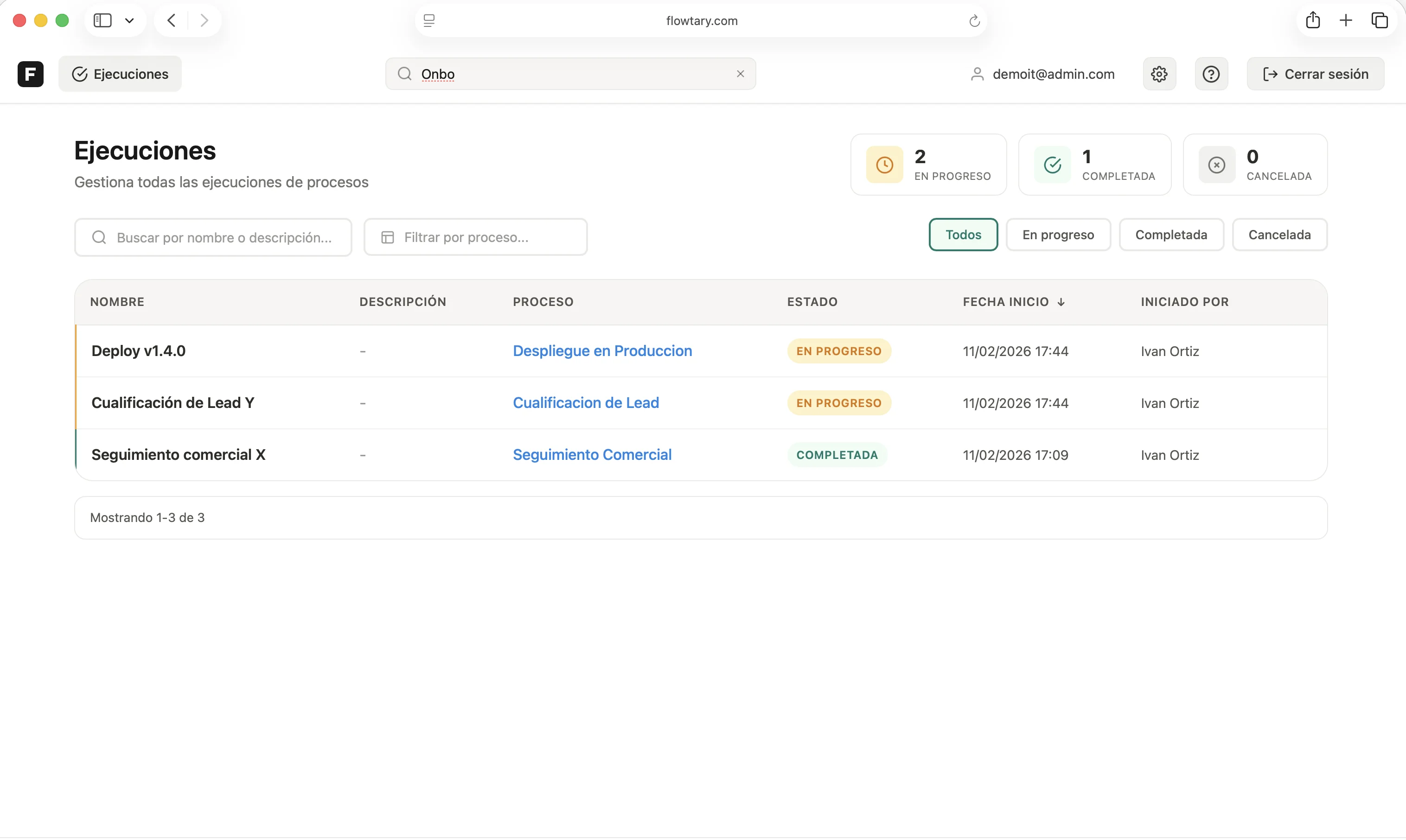Click the X circle icon in Cancelada card
The height and width of the screenshot is (840, 1406).
pyautogui.click(x=1216, y=165)
